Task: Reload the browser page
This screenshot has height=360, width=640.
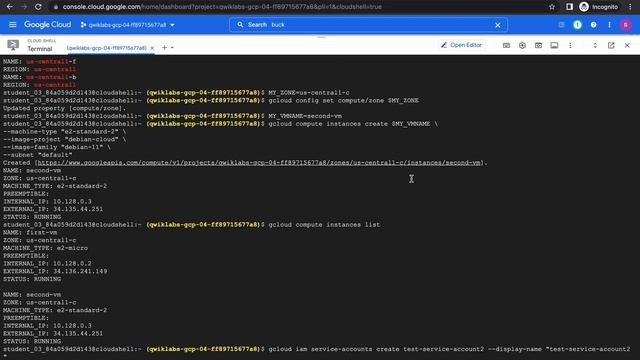Action: pyautogui.click(x=38, y=7)
